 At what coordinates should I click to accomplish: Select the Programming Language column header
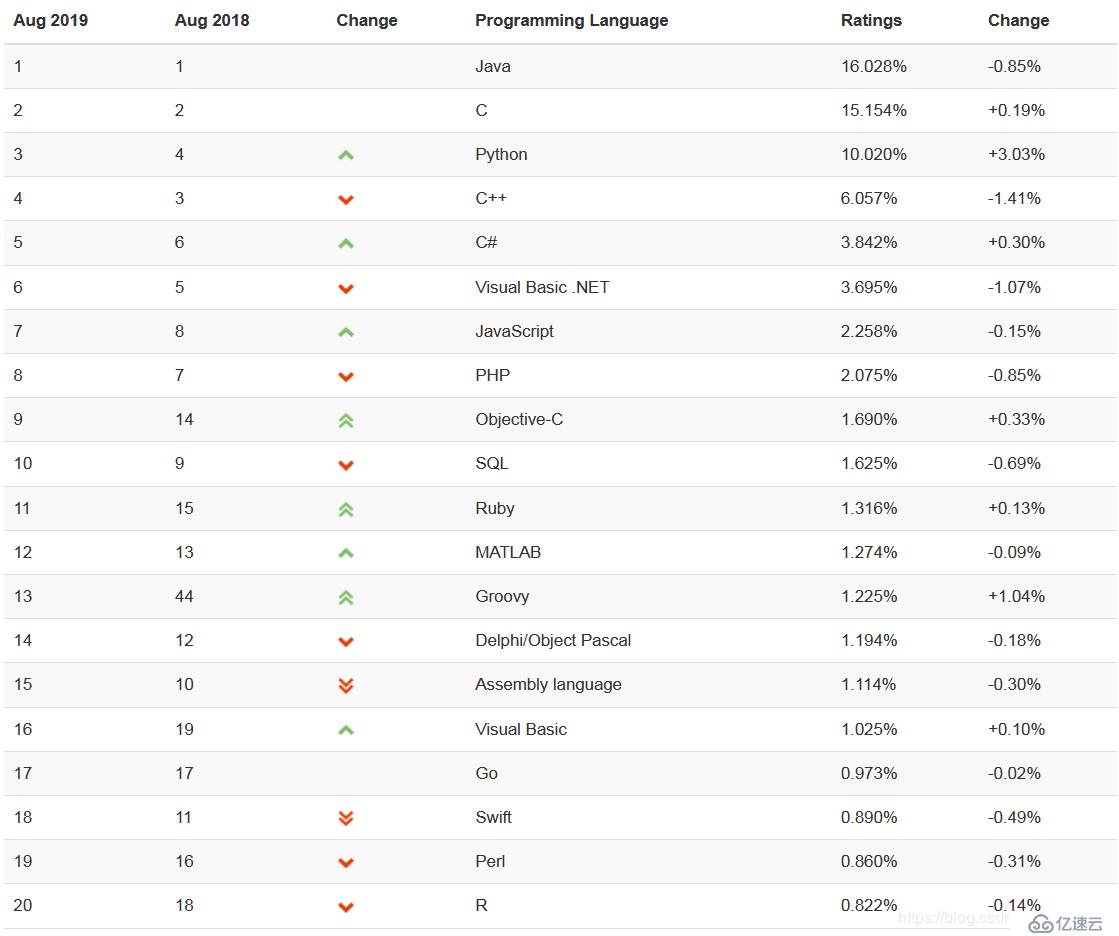[x=572, y=21]
